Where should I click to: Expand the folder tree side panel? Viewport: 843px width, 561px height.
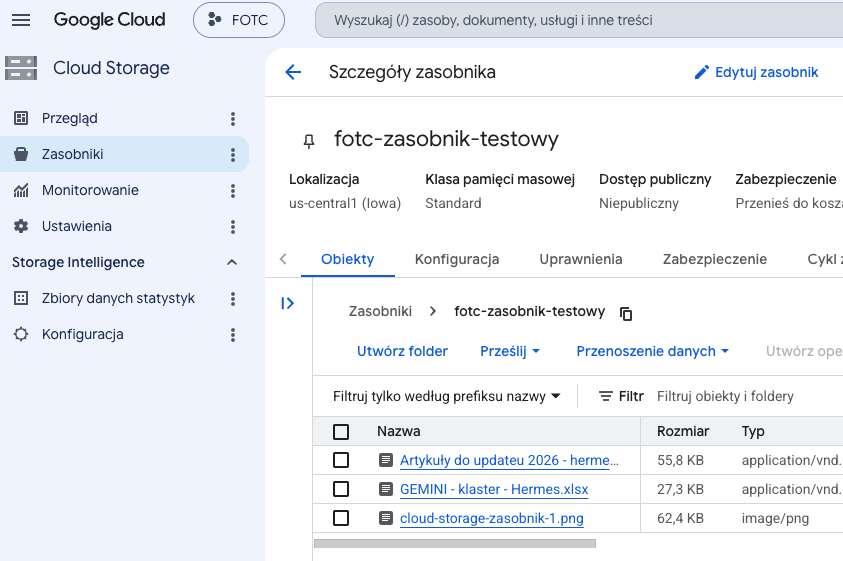tap(288, 303)
